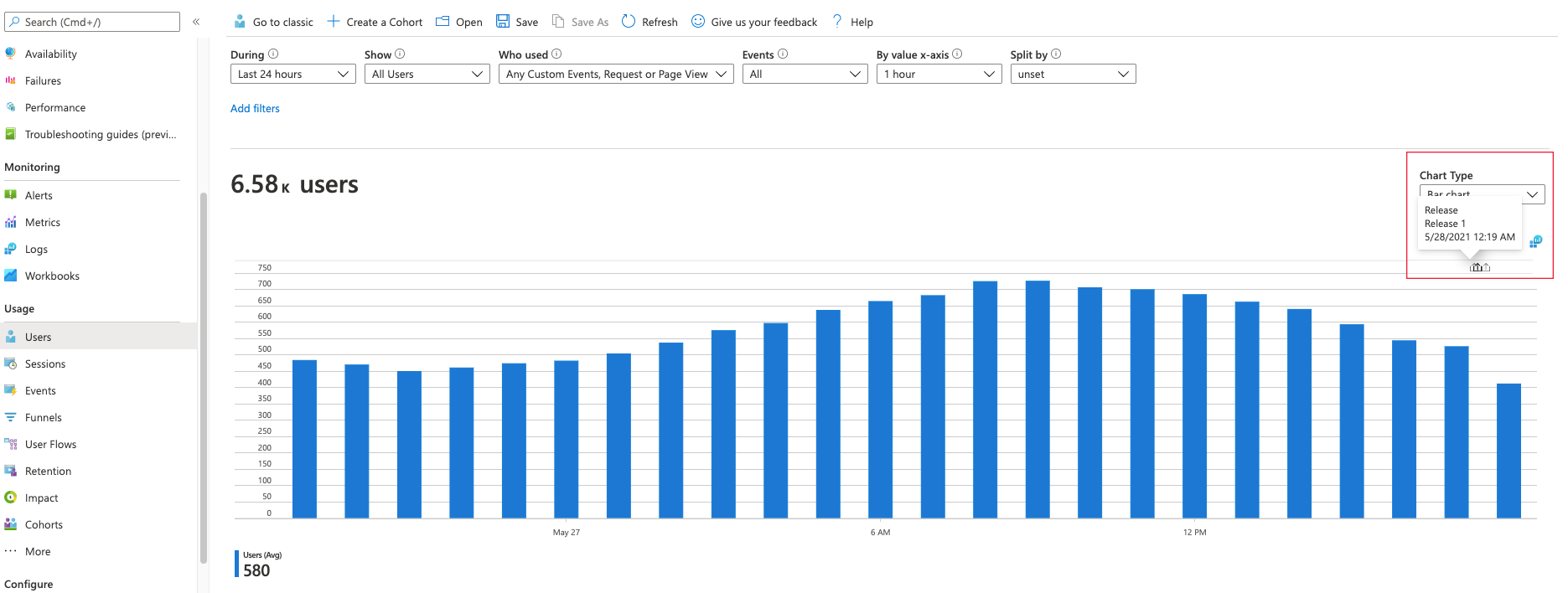Image resolution: width=1568 pixels, height=593 pixels.
Task: Click the info icon beside Who used
Action: coord(556,54)
